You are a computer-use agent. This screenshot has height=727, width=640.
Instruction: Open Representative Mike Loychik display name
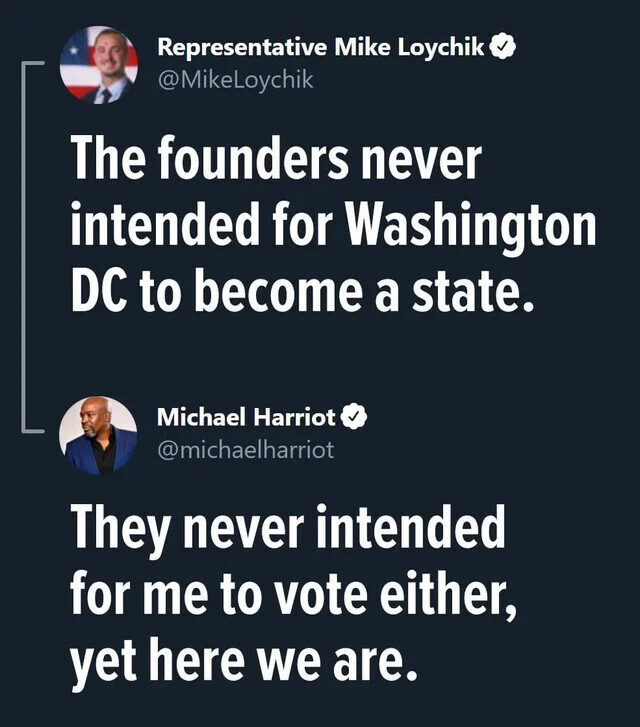(x=322, y=47)
